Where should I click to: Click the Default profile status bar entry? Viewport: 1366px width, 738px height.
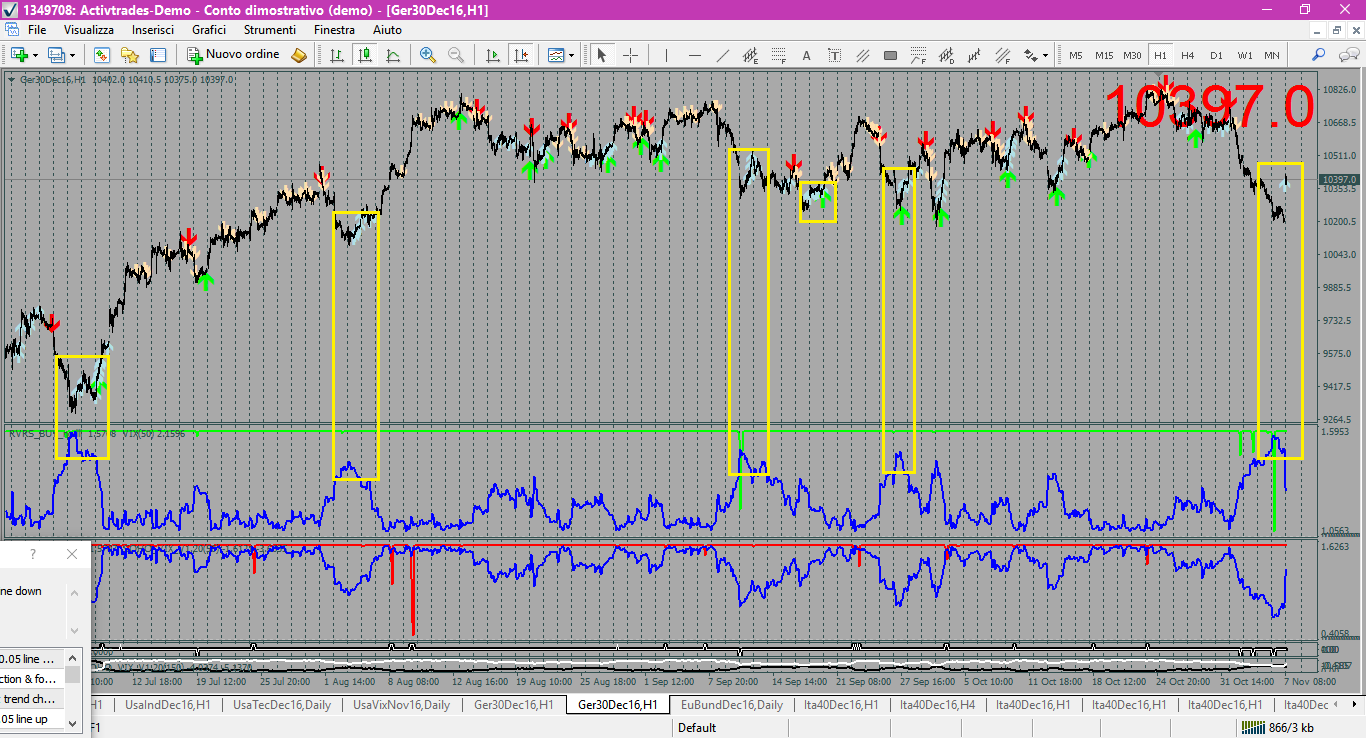pyautogui.click(x=697, y=728)
